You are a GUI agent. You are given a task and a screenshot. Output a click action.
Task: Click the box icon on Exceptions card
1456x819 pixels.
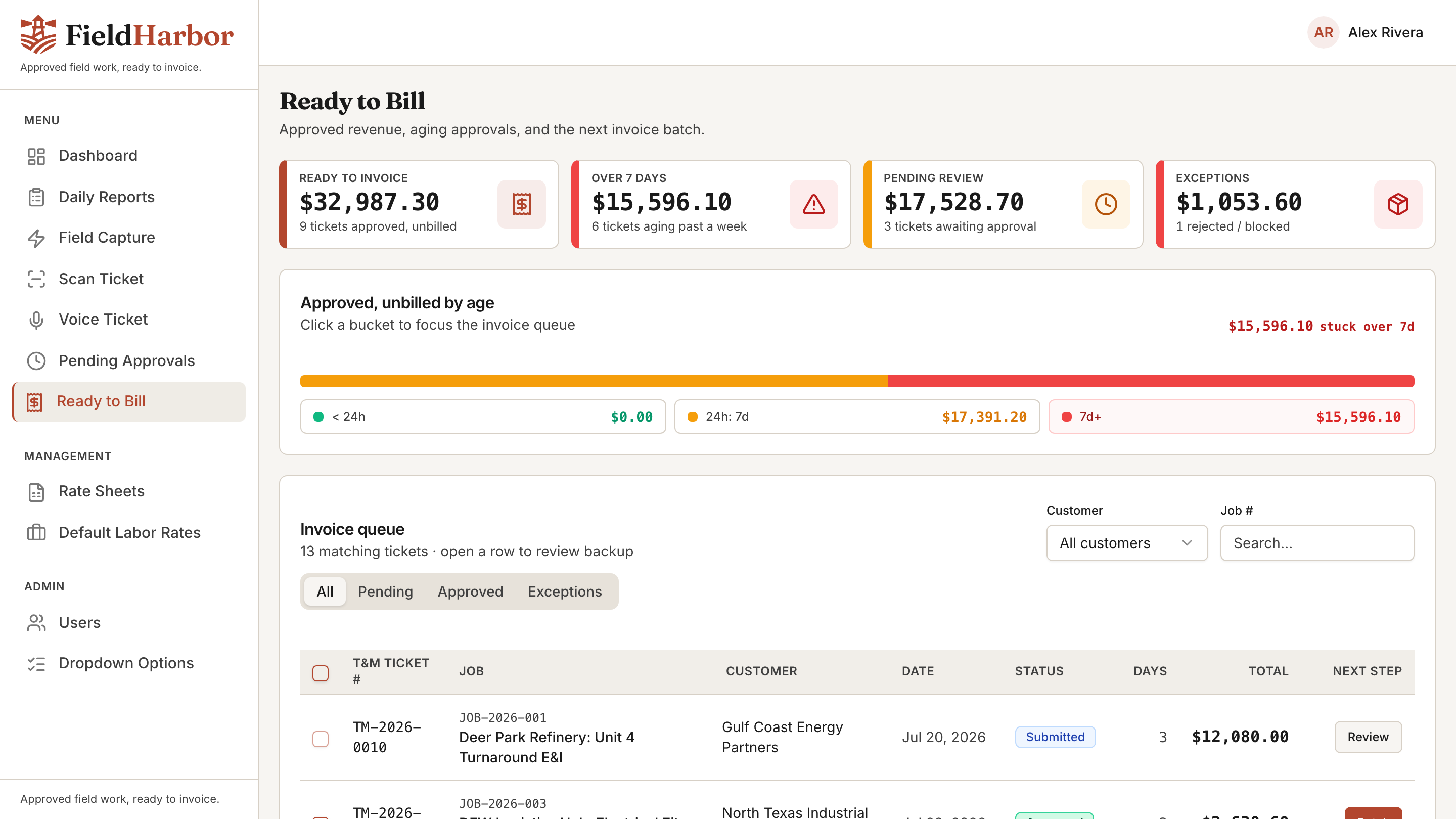(x=1398, y=204)
